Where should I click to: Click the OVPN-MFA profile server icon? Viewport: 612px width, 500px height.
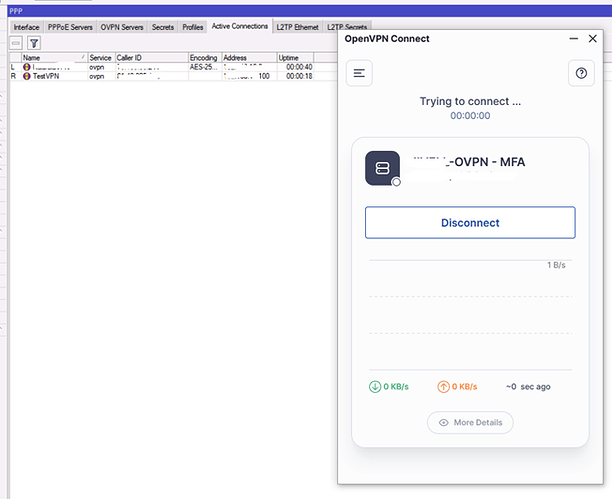[x=382, y=168]
